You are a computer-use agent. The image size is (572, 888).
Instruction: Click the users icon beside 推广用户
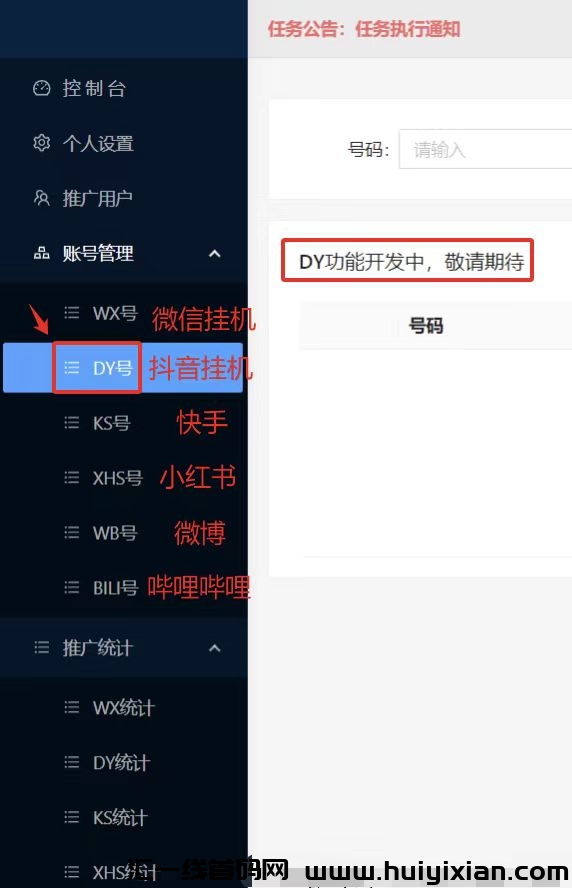[x=41, y=198]
